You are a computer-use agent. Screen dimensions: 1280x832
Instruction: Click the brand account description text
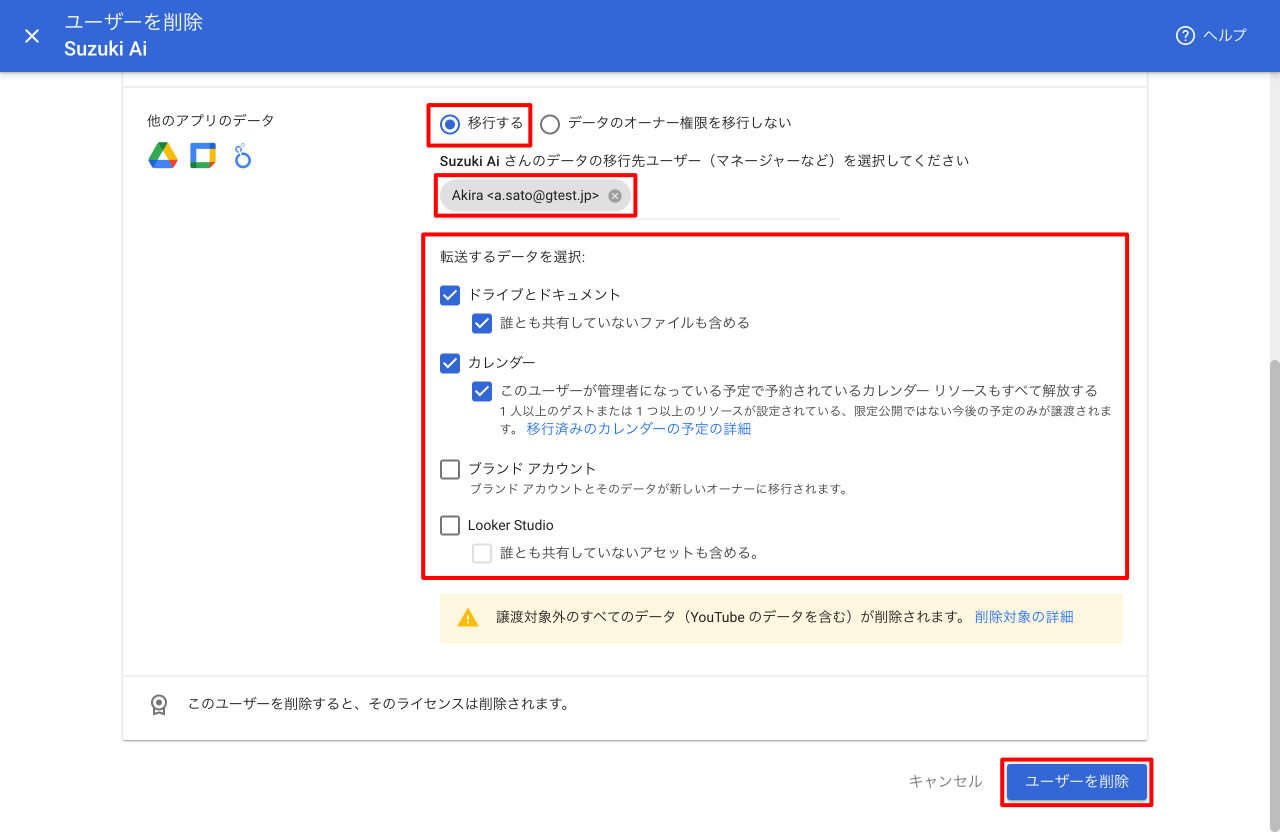click(659, 489)
